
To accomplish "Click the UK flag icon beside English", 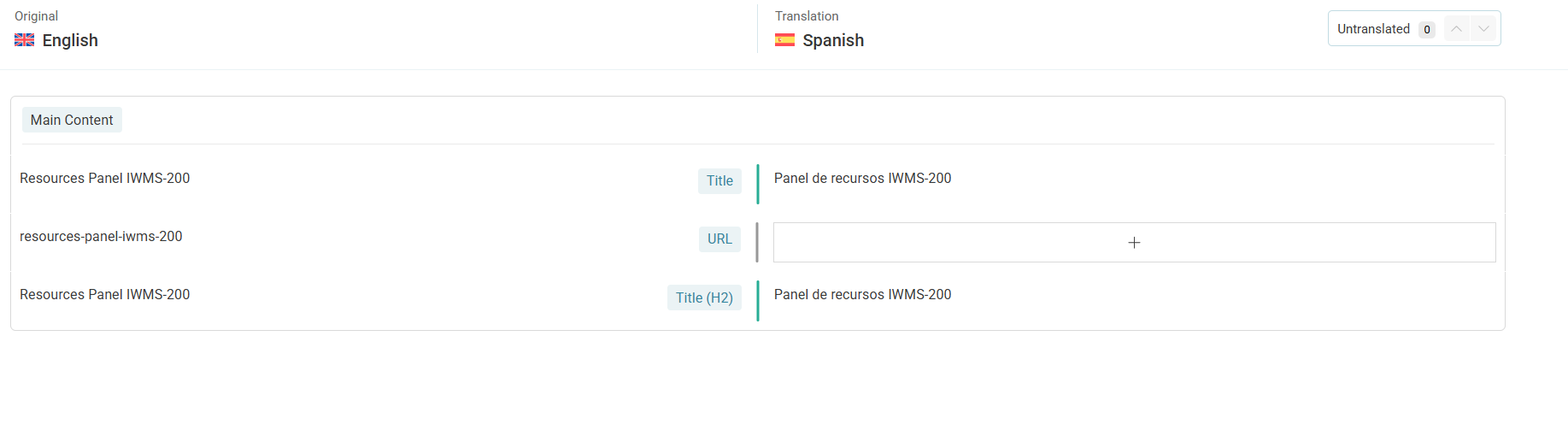I will click(x=24, y=40).
